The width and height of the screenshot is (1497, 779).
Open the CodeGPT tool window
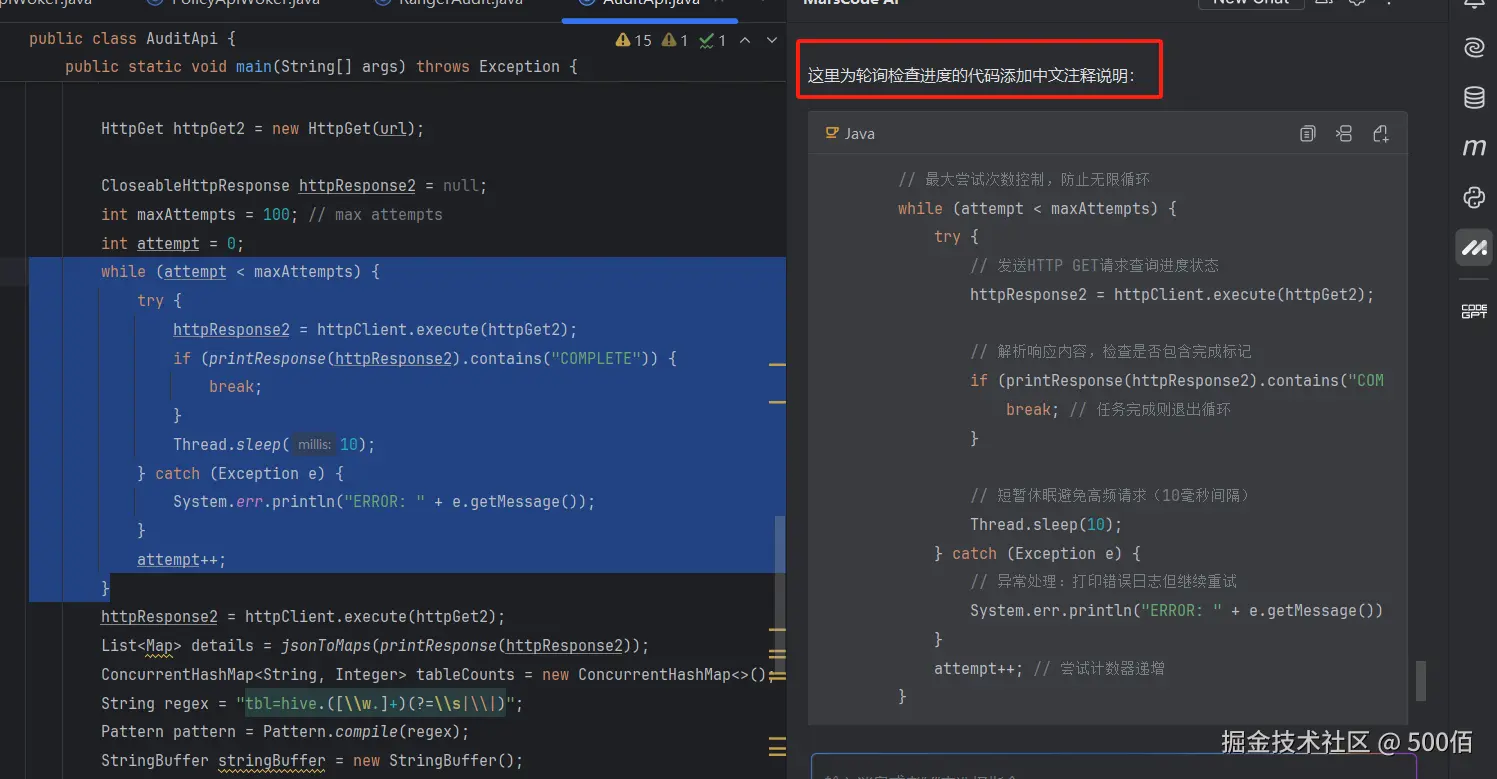[x=1474, y=311]
